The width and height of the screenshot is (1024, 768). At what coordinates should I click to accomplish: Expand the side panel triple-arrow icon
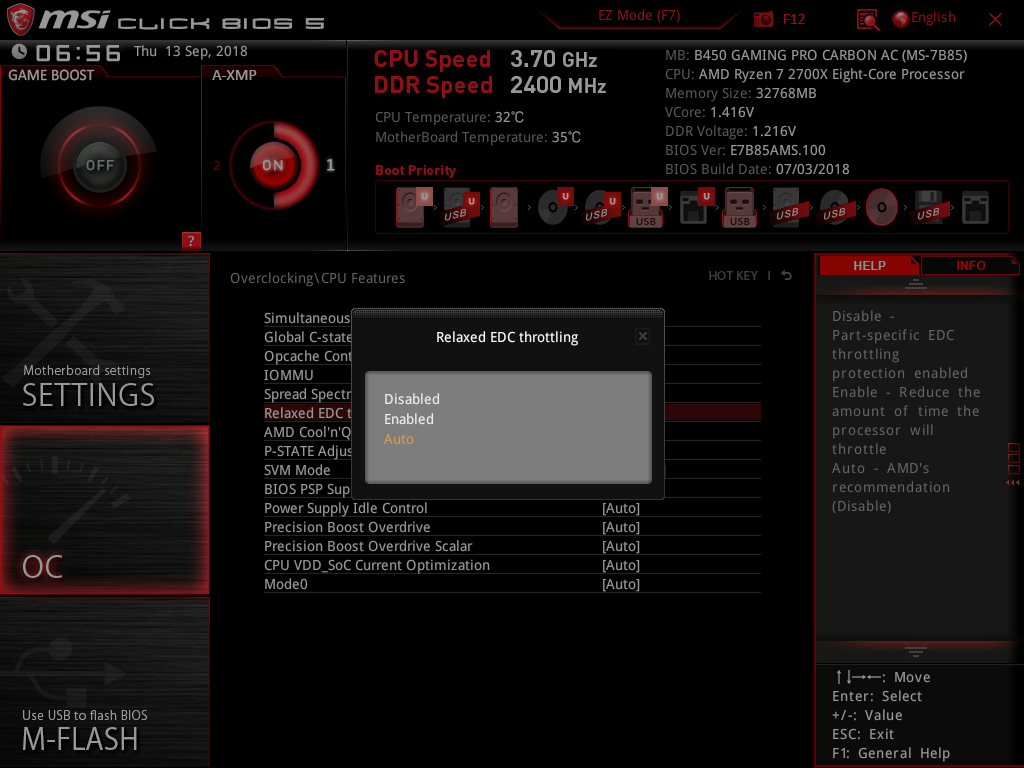point(1013,482)
